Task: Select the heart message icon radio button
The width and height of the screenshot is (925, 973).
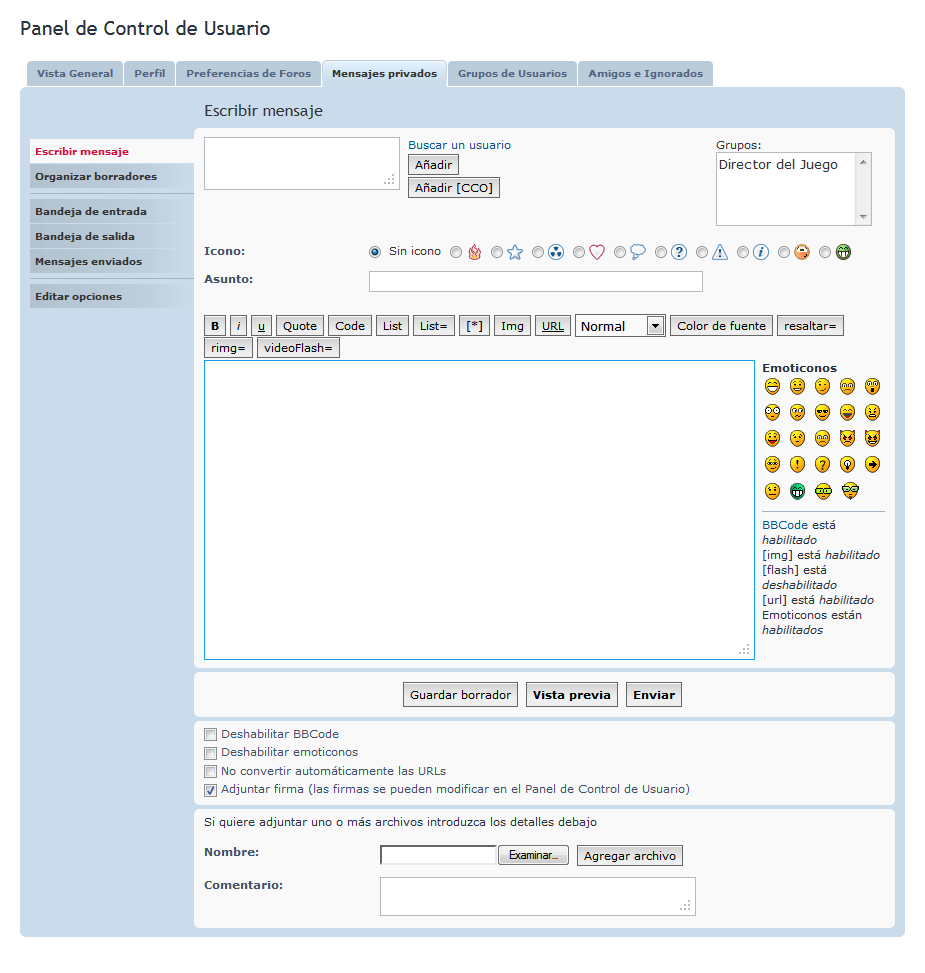Action: click(579, 252)
